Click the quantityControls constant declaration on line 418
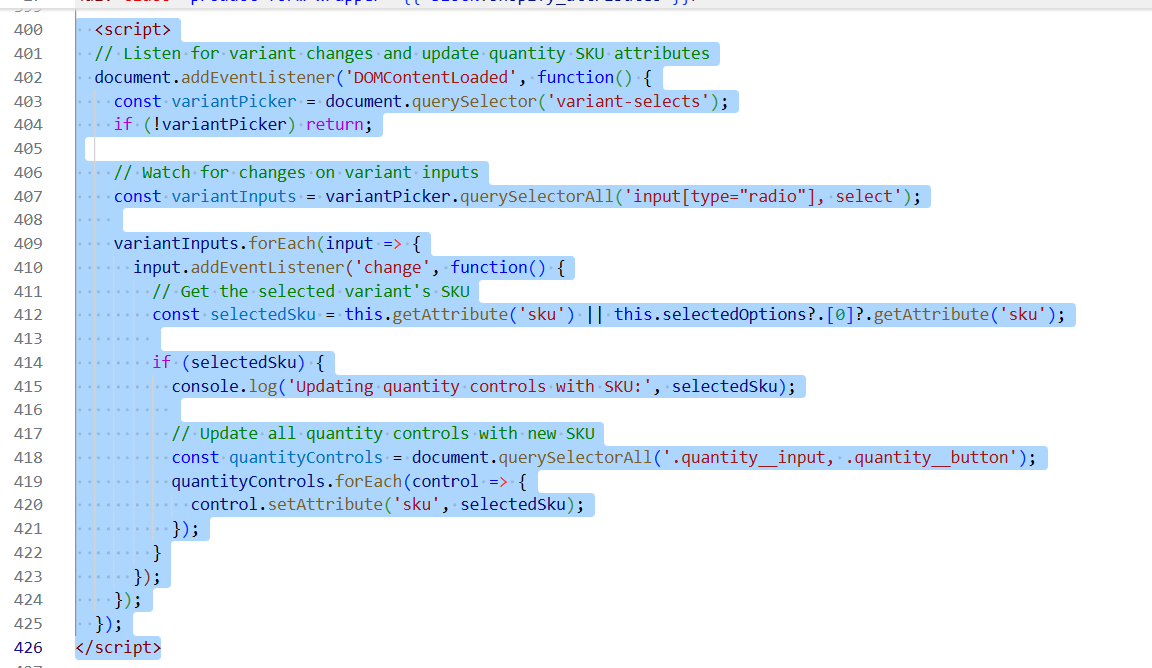 pyautogui.click(x=306, y=457)
